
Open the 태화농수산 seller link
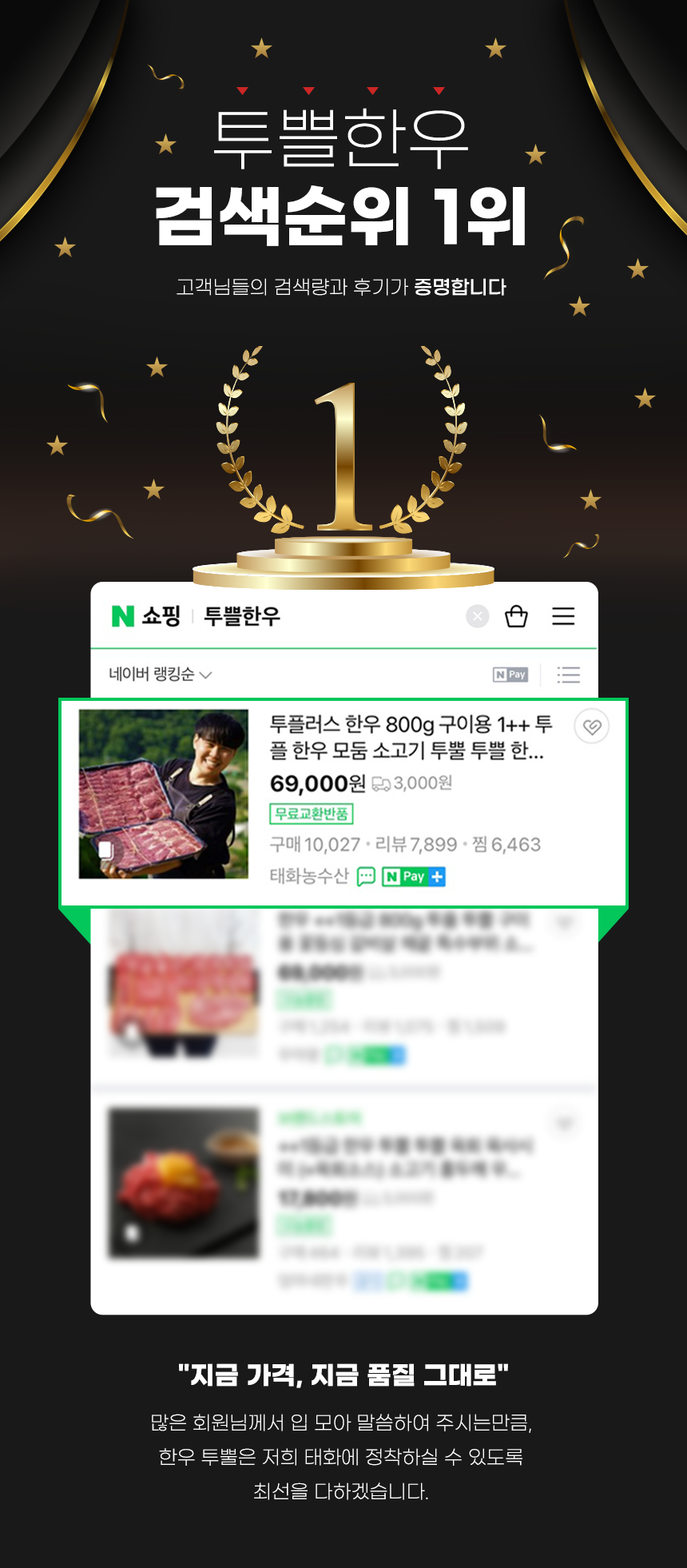[309, 877]
